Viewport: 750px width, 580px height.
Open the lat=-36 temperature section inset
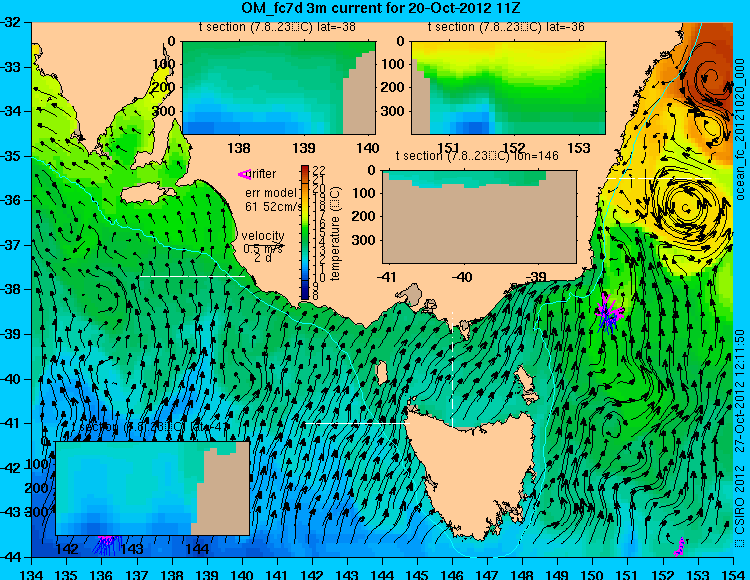coord(508,88)
